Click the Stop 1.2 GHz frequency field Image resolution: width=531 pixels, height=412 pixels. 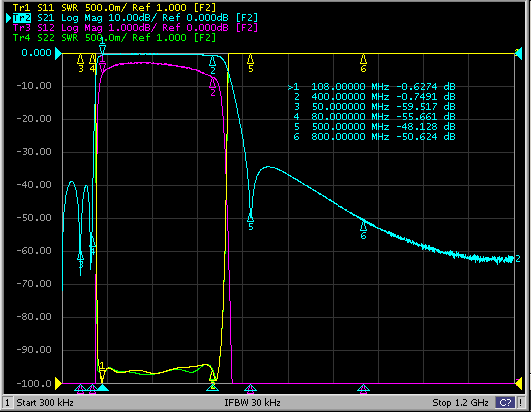(460, 403)
